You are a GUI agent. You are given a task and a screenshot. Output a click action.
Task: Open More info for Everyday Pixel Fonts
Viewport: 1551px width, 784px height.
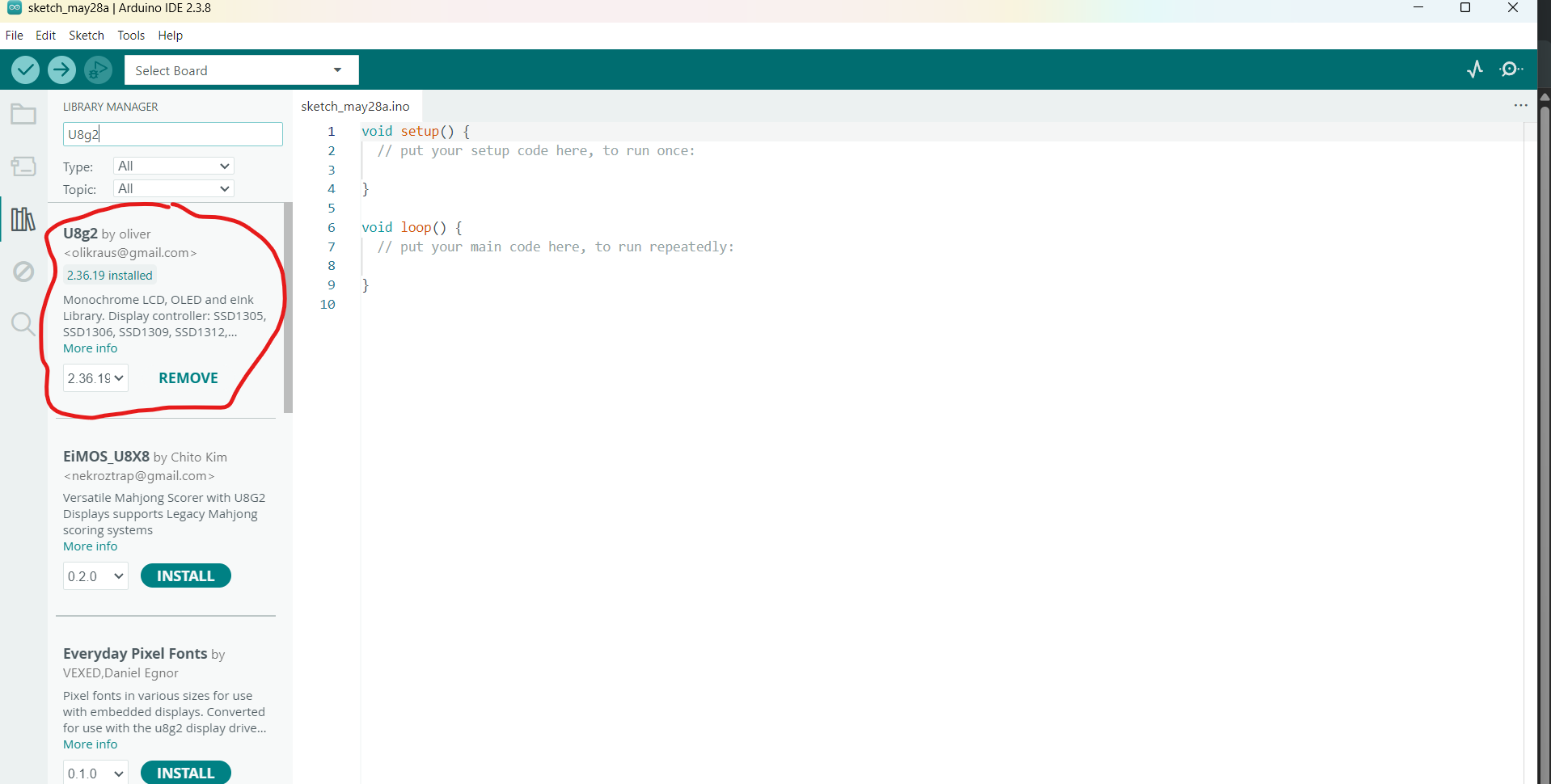click(x=91, y=744)
